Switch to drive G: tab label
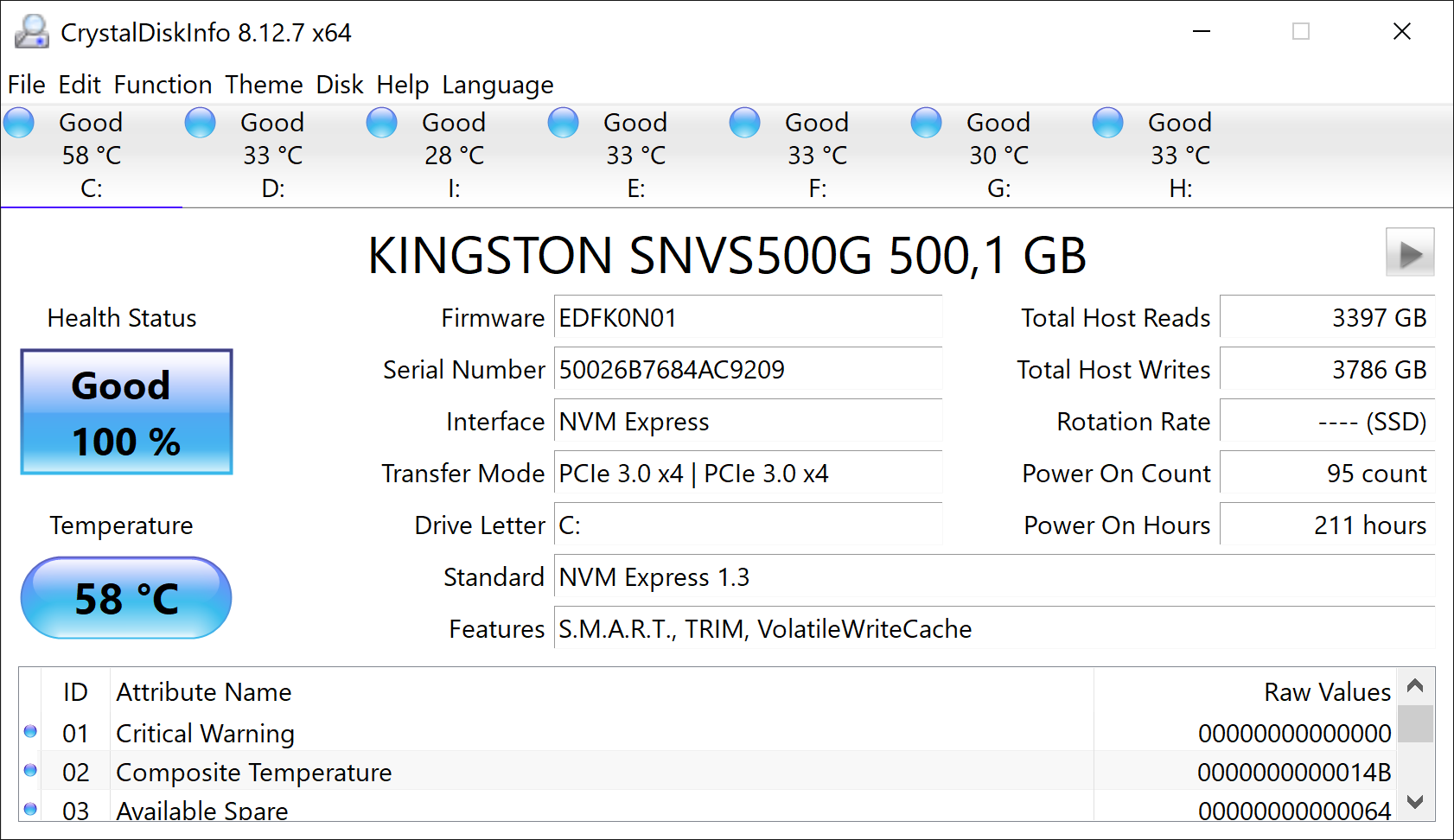 [999, 188]
